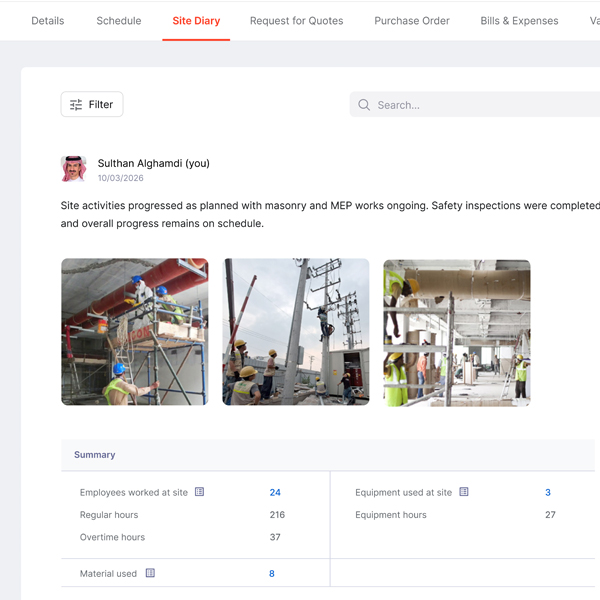Go to the Purchase Order tab
The image size is (600, 600).
click(412, 21)
